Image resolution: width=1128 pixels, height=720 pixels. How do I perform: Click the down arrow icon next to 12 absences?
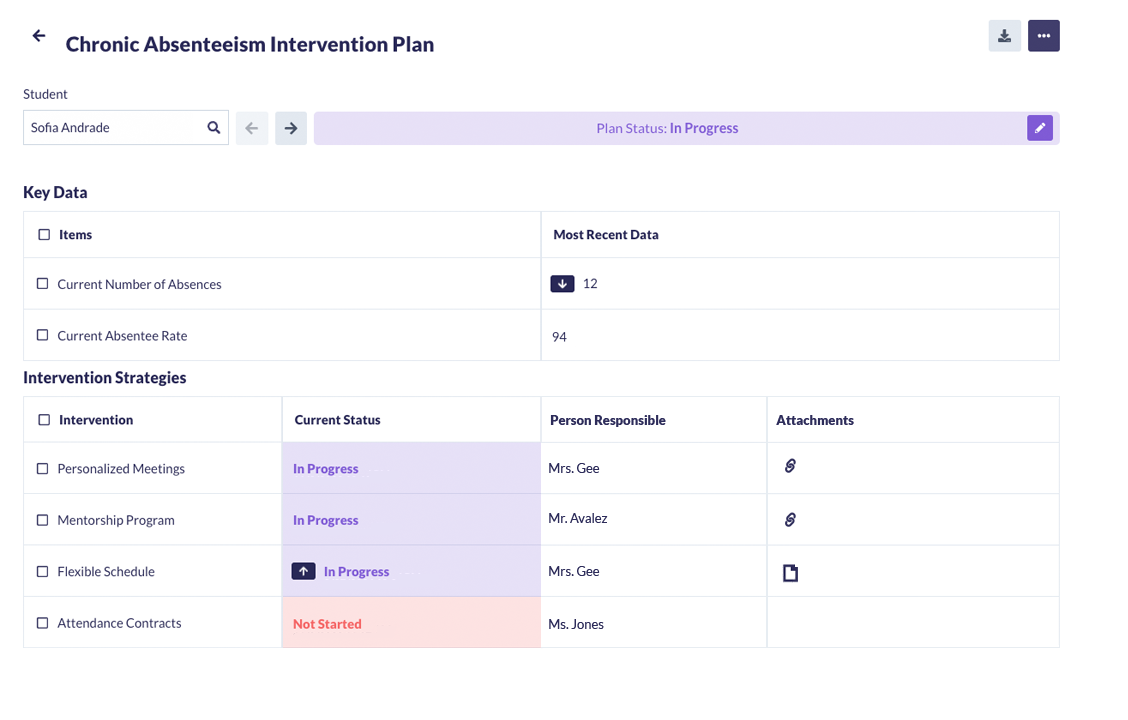(x=562, y=283)
